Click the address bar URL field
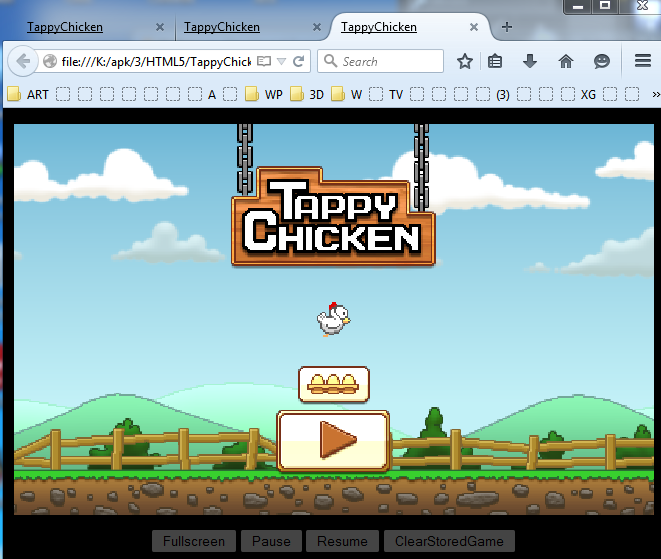Viewport: 661px width, 559px height. point(156,62)
